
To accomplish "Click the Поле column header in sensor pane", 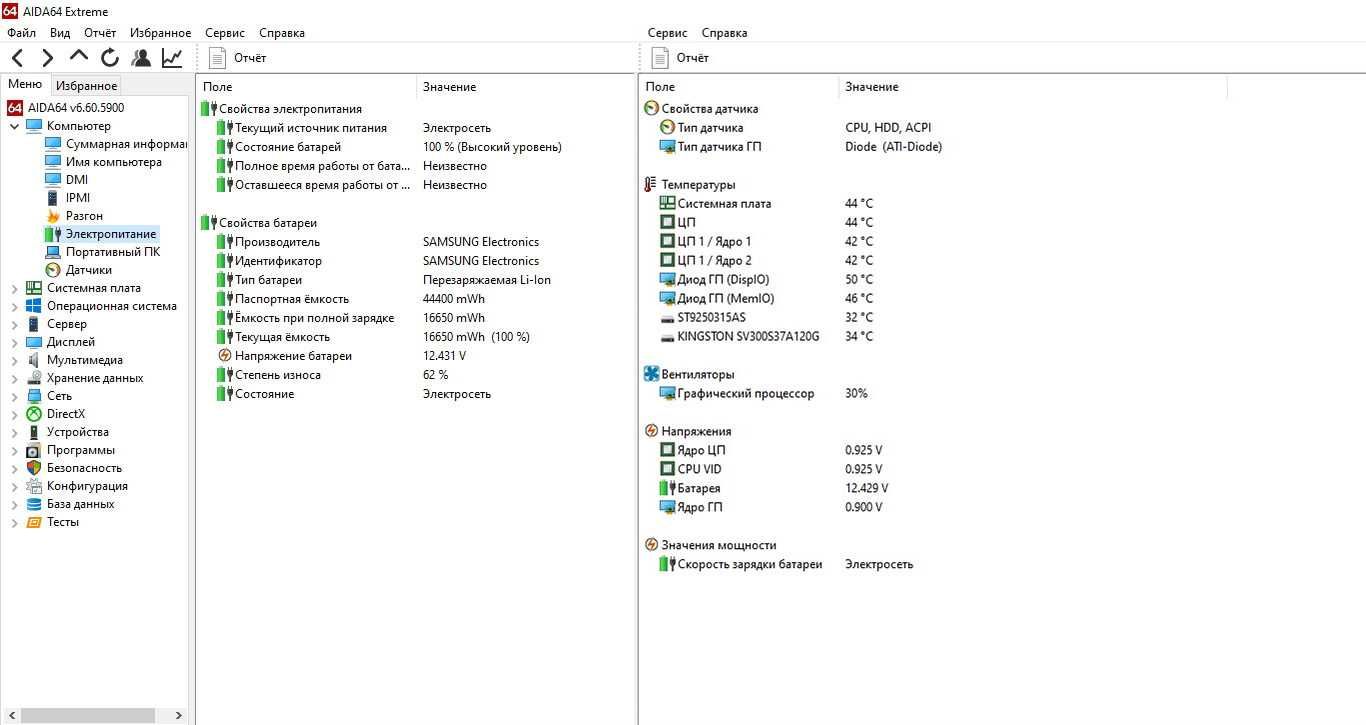I will [739, 87].
